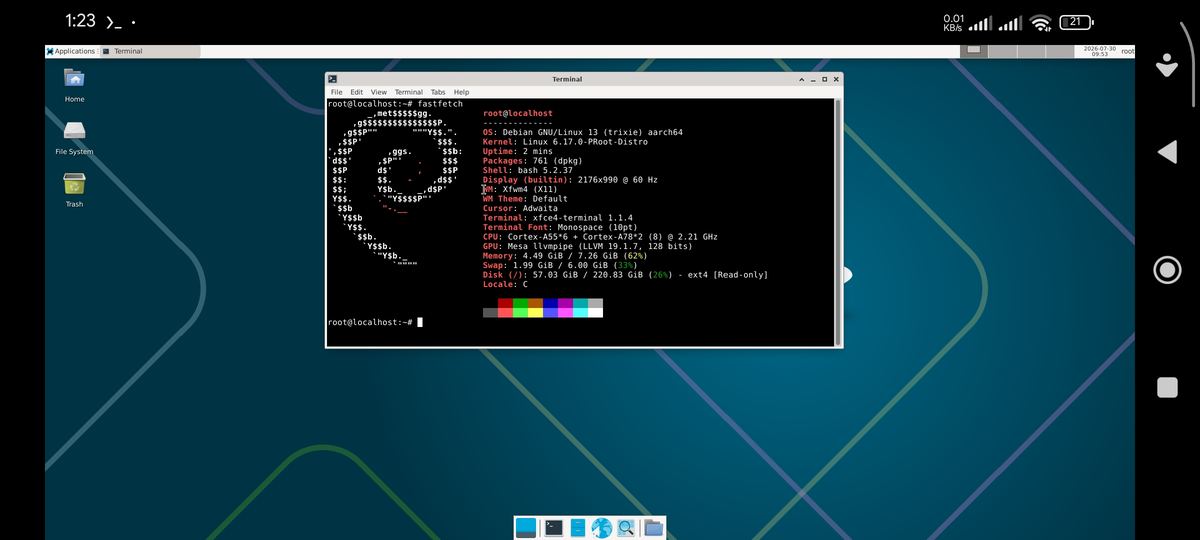Open the home folder icon in the dock
The width and height of the screenshot is (1200, 540).
tap(653, 527)
